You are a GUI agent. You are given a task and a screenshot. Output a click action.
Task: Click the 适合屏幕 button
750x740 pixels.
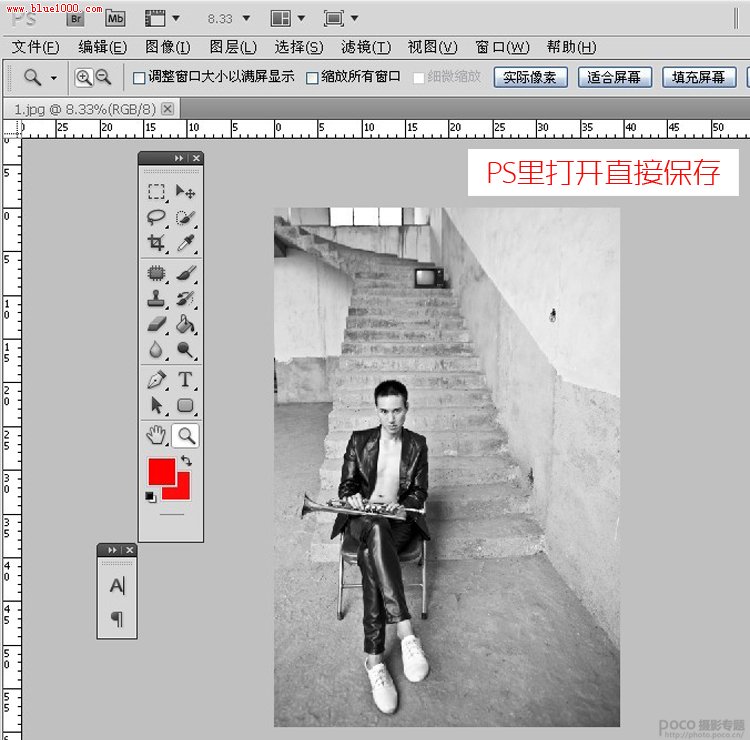[x=615, y=77]
